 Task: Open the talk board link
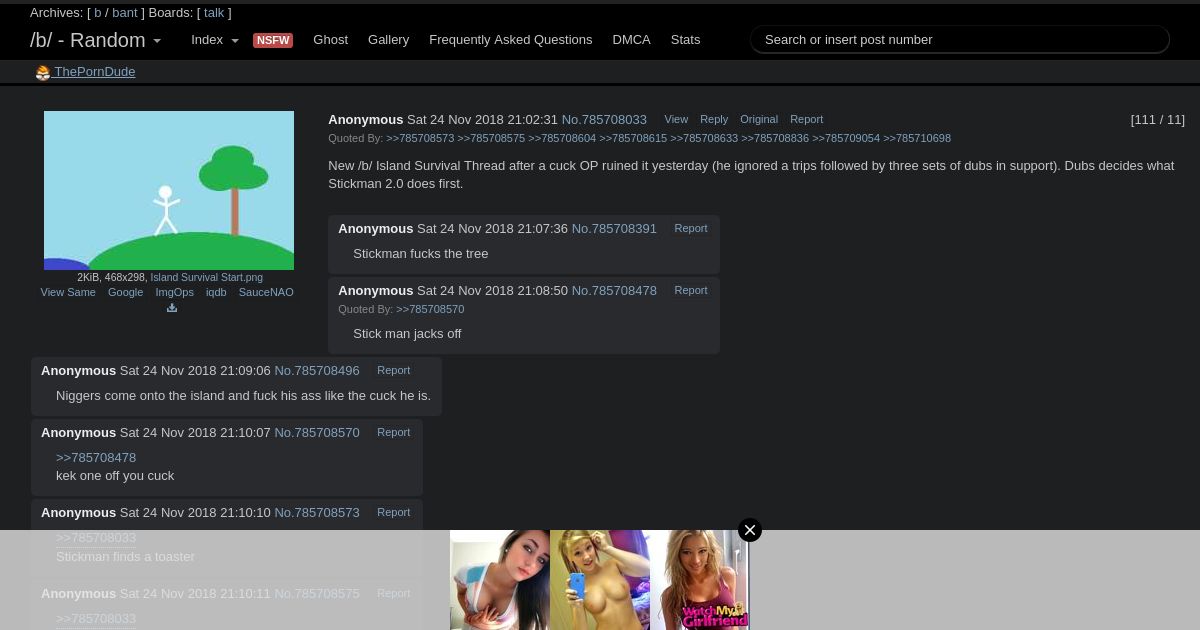coord(214,13)
